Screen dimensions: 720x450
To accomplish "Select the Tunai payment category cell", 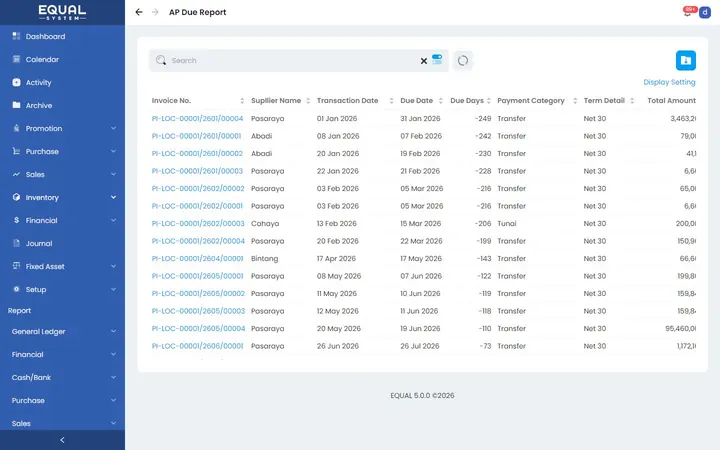I will tap(507, 224).
